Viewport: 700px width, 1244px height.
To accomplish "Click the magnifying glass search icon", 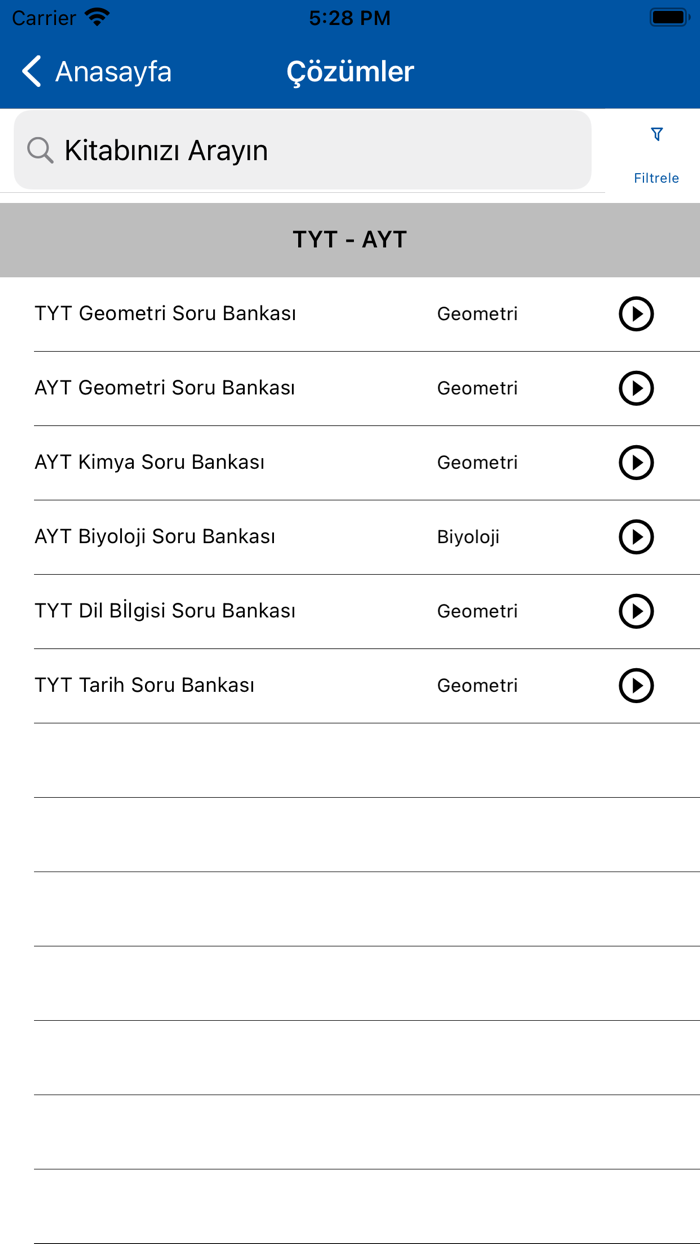I will click(x=40, y=150).
